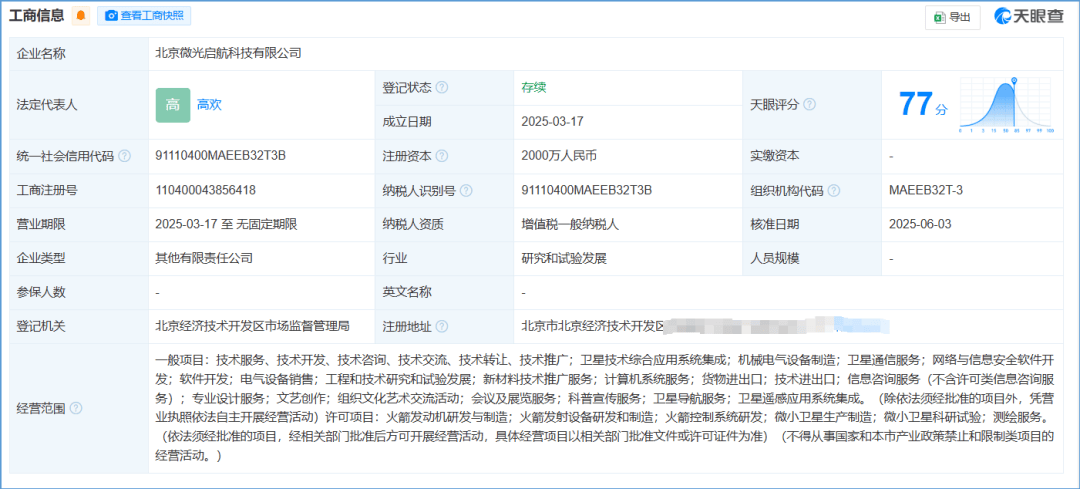This screenshot has width=1080, height=489.
Task: Click the 导出 export button
Action: [951, 17]
